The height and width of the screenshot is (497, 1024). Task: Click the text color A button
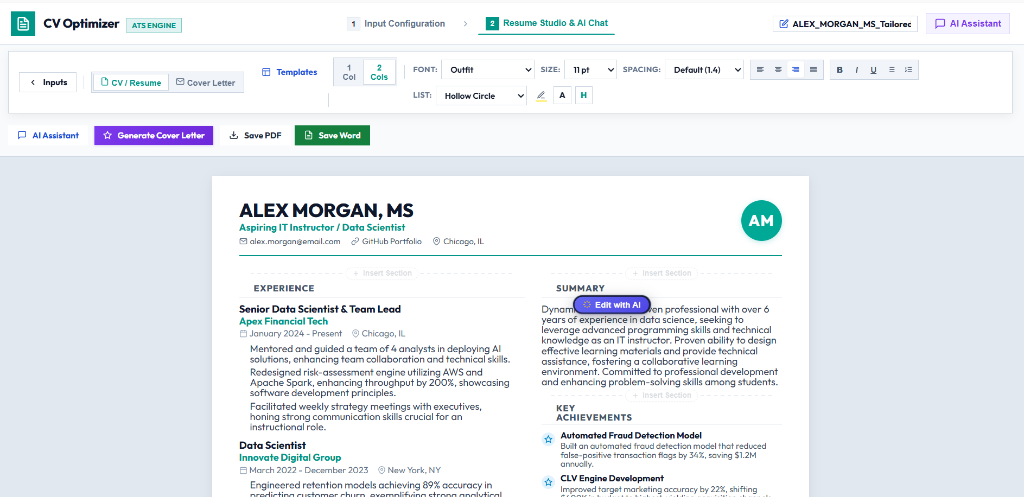coord(562,95)
